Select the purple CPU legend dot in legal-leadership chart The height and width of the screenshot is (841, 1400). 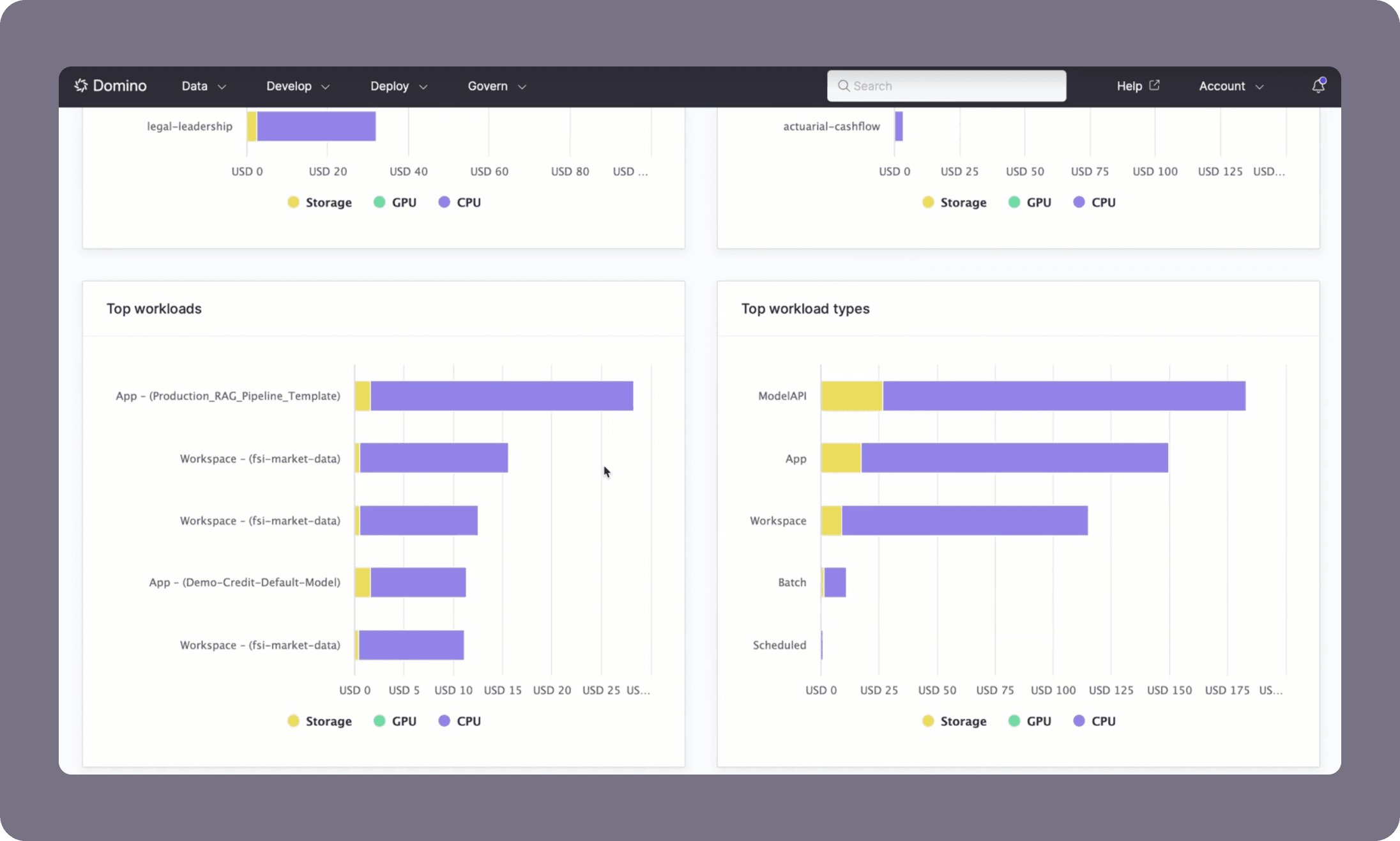pos(444,202)
